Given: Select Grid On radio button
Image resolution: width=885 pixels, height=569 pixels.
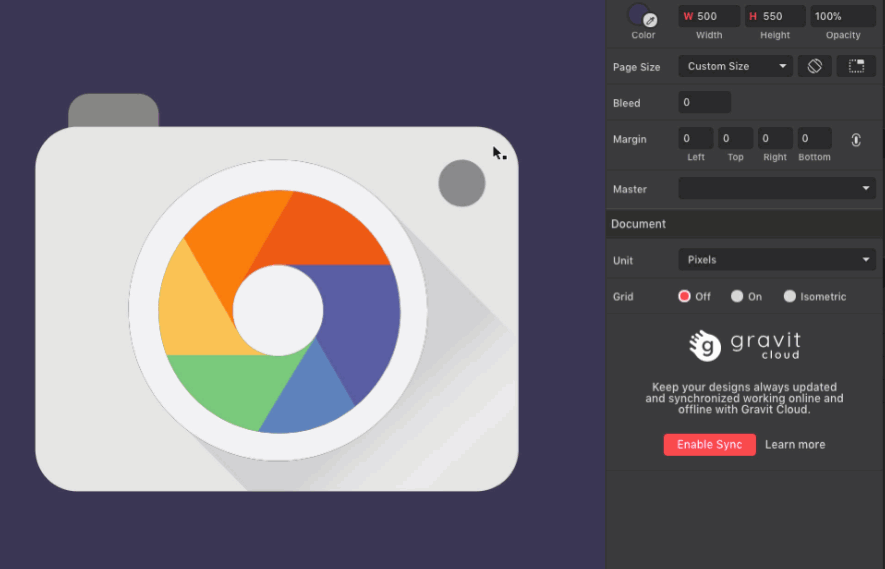Looking at the screenshot, I should point(737,296).
